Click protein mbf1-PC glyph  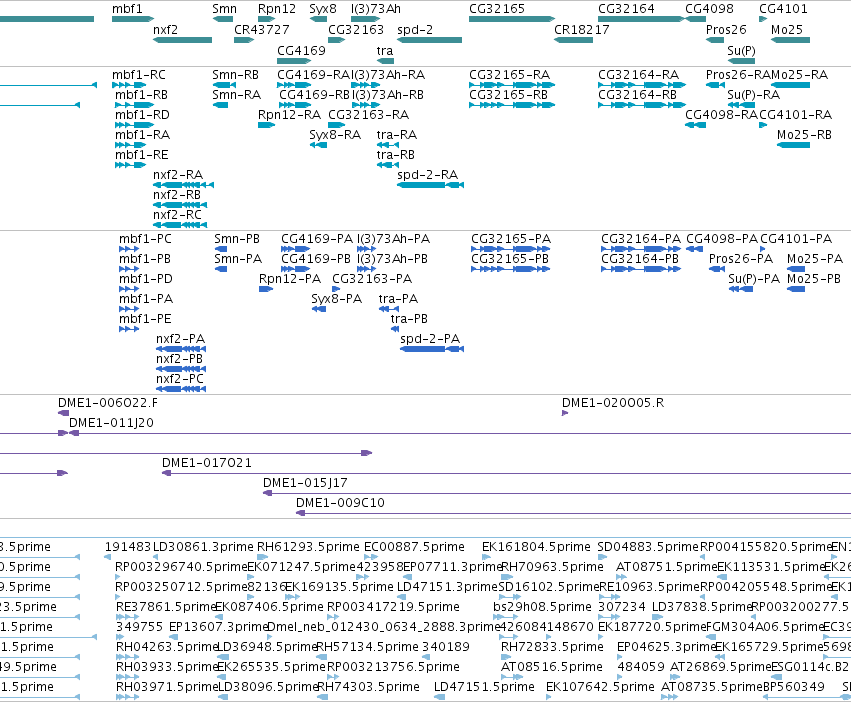tap(129, 249)
